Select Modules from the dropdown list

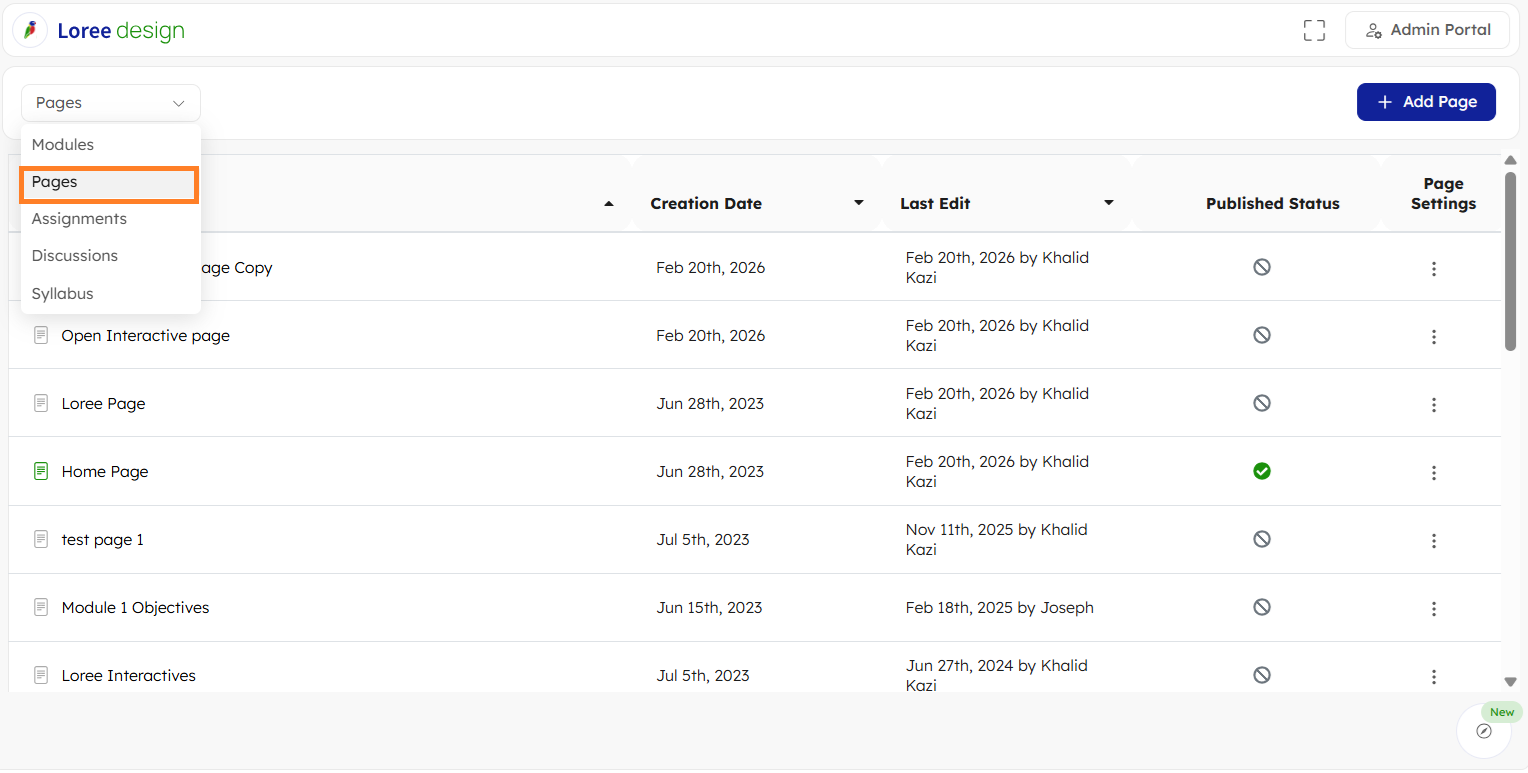[x=63, y=145]
